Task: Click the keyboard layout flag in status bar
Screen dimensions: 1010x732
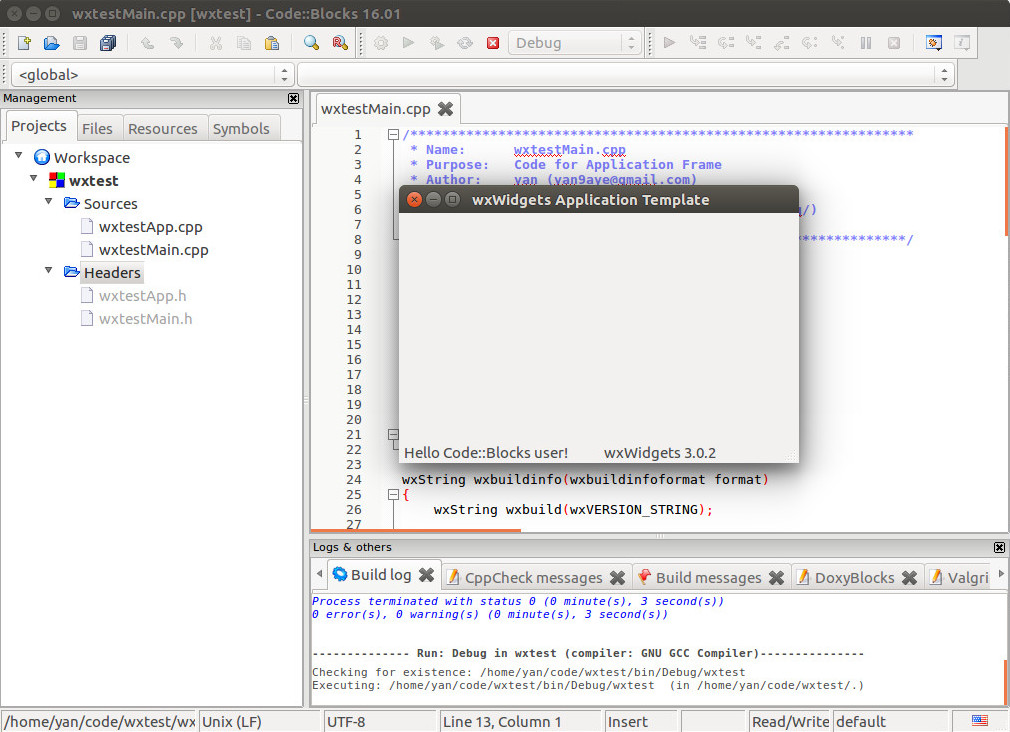Action: tap(980, 720)
